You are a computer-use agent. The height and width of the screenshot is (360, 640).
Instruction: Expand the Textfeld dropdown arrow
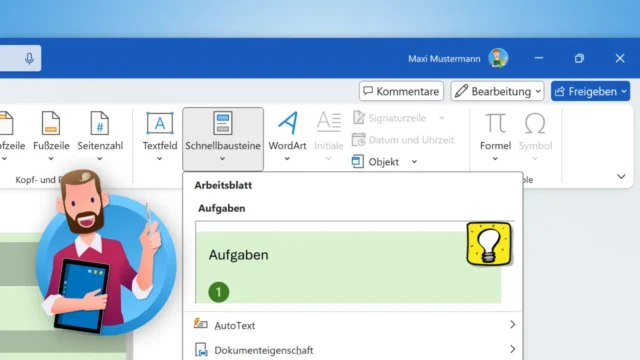coord(159,159)
